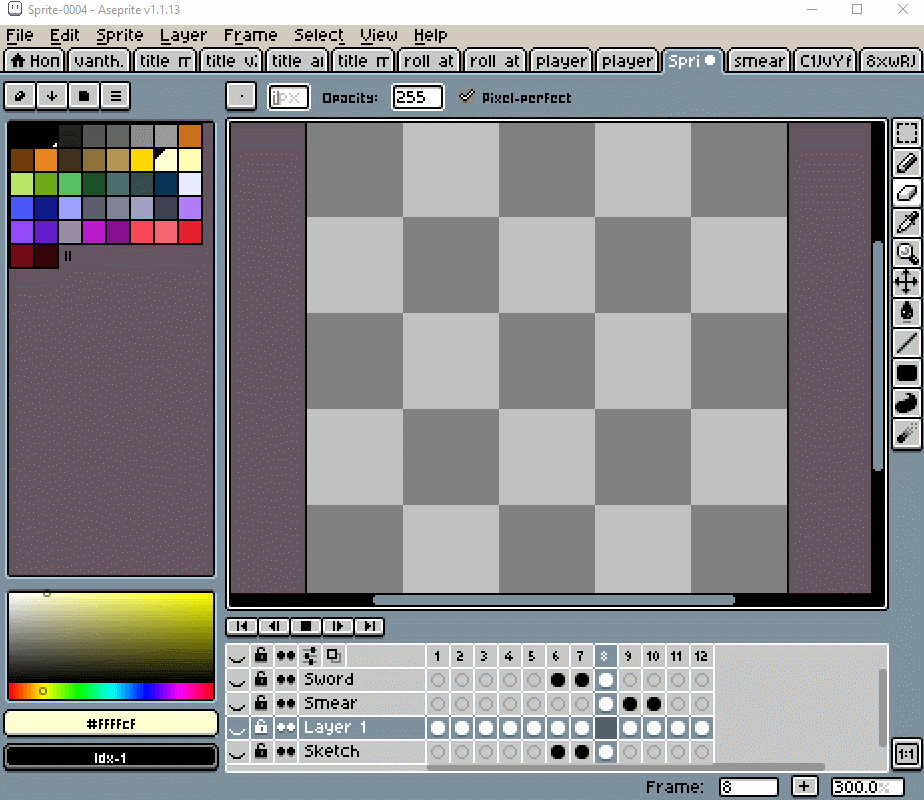Select the Pencil tool
Viewport: 924px width, 800px height.
tap(906, 163)
